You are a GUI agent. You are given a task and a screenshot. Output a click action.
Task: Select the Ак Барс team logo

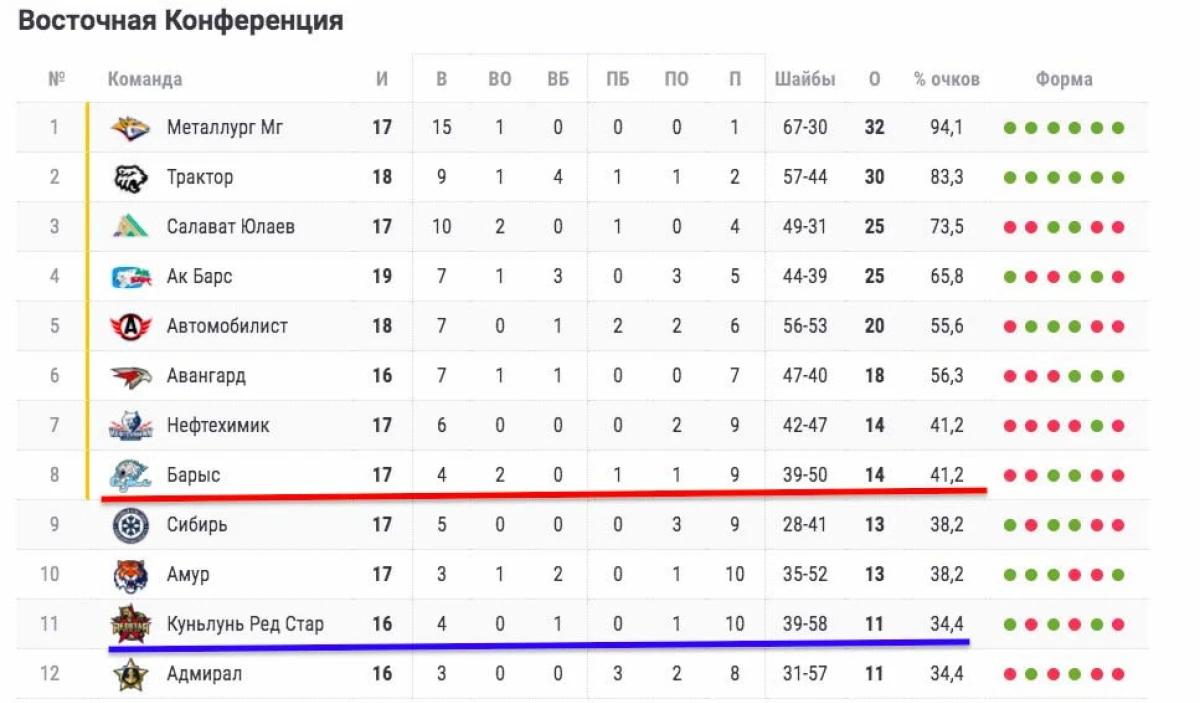(131, 277)
